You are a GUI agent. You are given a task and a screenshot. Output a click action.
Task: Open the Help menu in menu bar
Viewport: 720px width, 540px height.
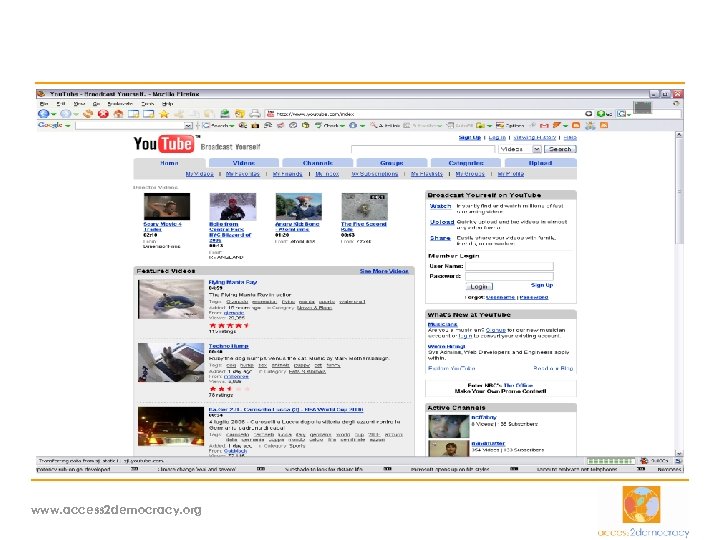(x=168, y=104)
